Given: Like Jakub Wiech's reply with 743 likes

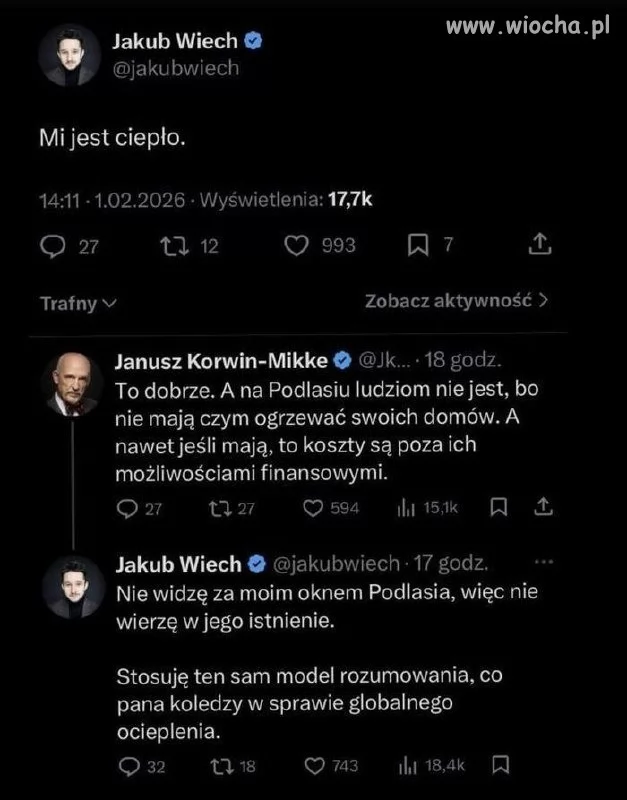Looking at the screenshot, I should 316,767.
